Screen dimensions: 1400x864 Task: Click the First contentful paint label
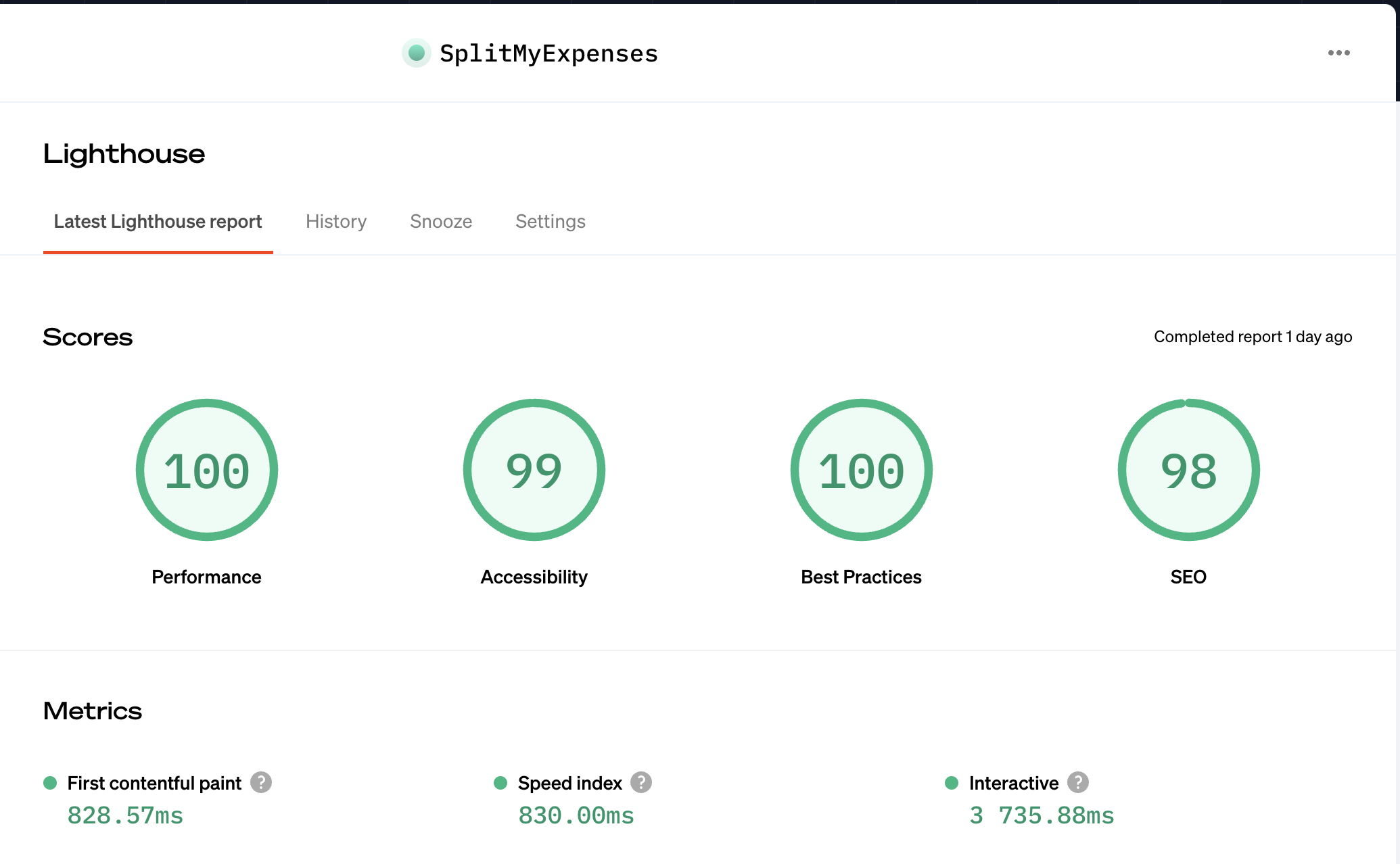click(154, 783)
